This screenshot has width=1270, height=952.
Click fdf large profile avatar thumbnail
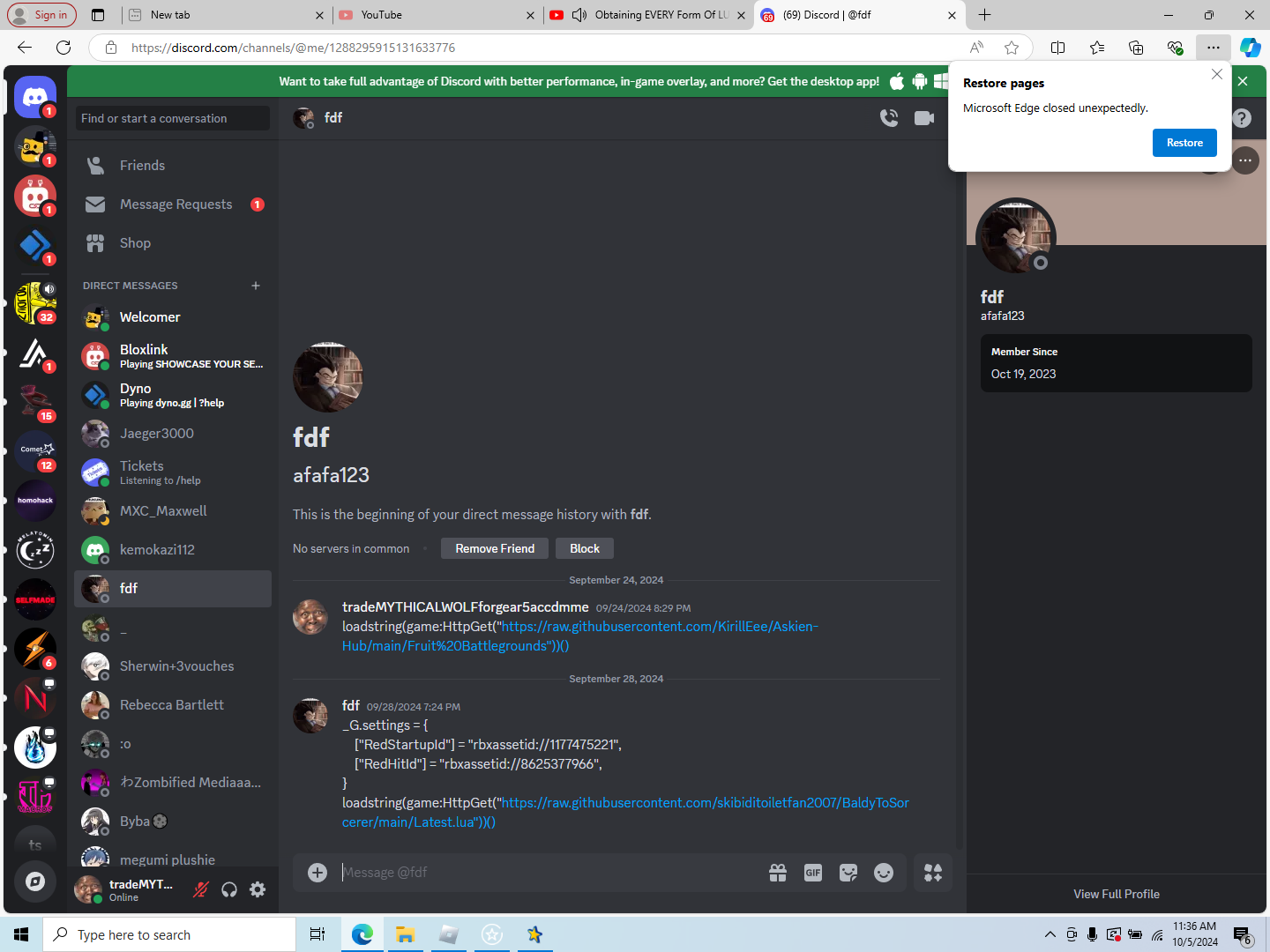click(328, 377)
